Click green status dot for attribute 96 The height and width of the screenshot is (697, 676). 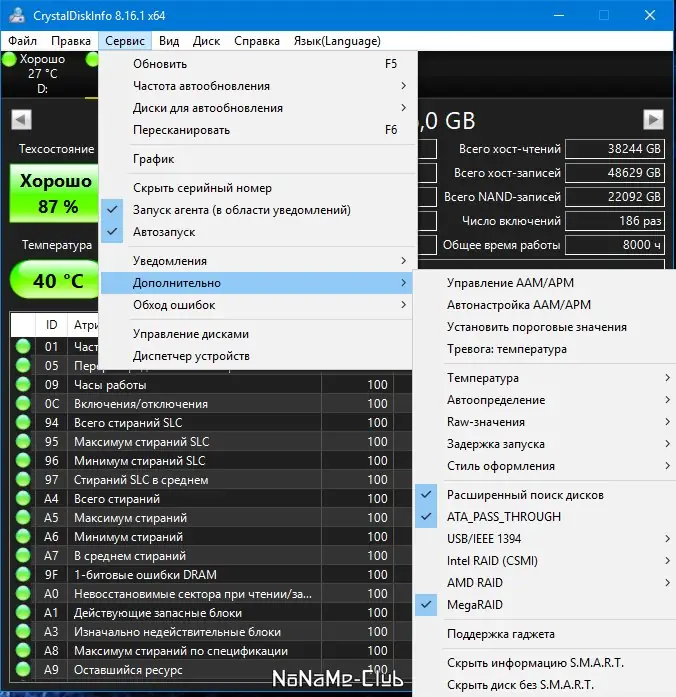[x=23, y=461]
